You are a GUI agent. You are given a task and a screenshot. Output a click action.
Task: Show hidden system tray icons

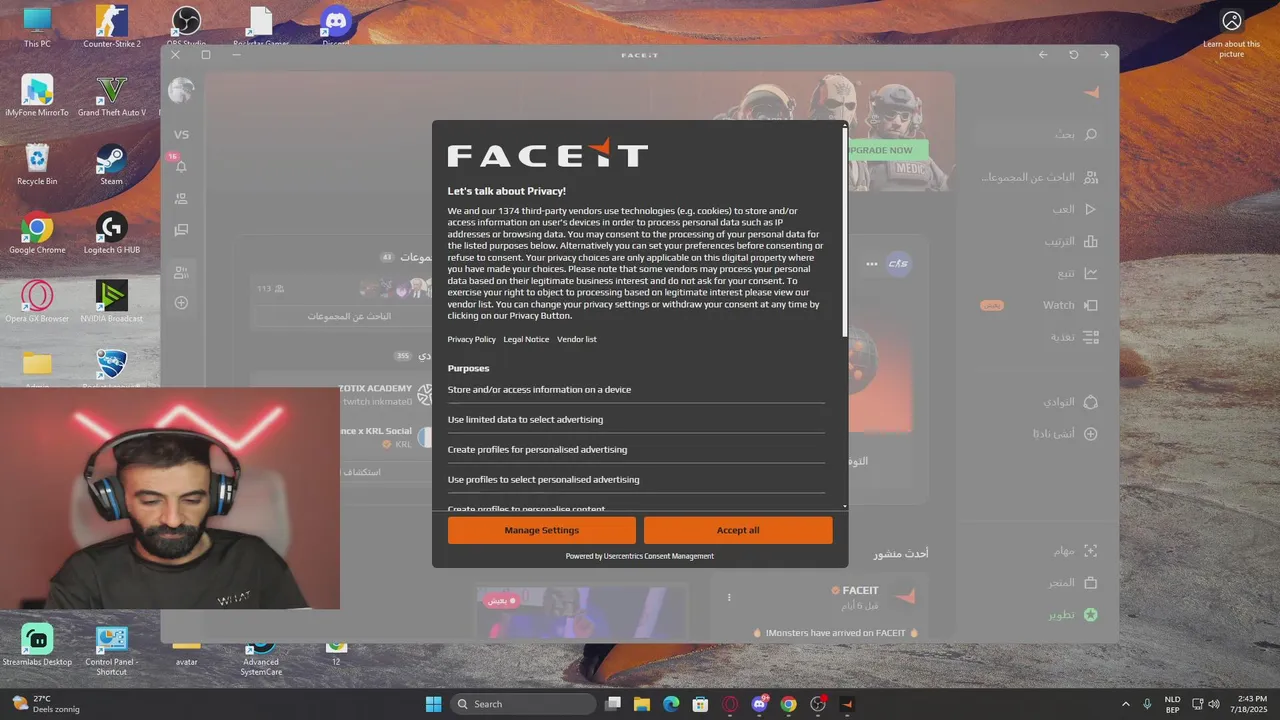[1126, 704]
